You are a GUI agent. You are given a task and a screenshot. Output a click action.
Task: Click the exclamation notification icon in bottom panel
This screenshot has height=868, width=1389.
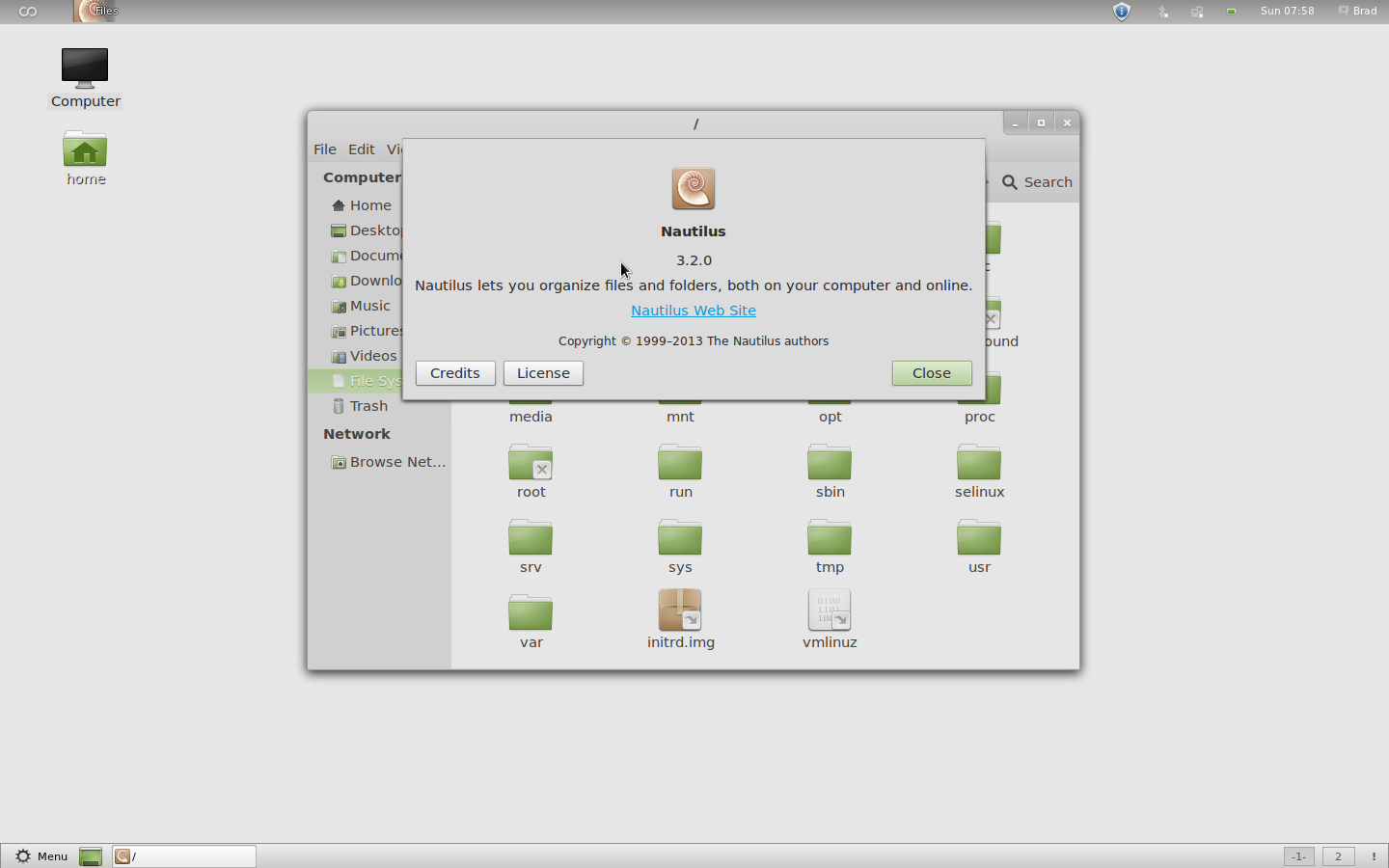(1374, 856)
